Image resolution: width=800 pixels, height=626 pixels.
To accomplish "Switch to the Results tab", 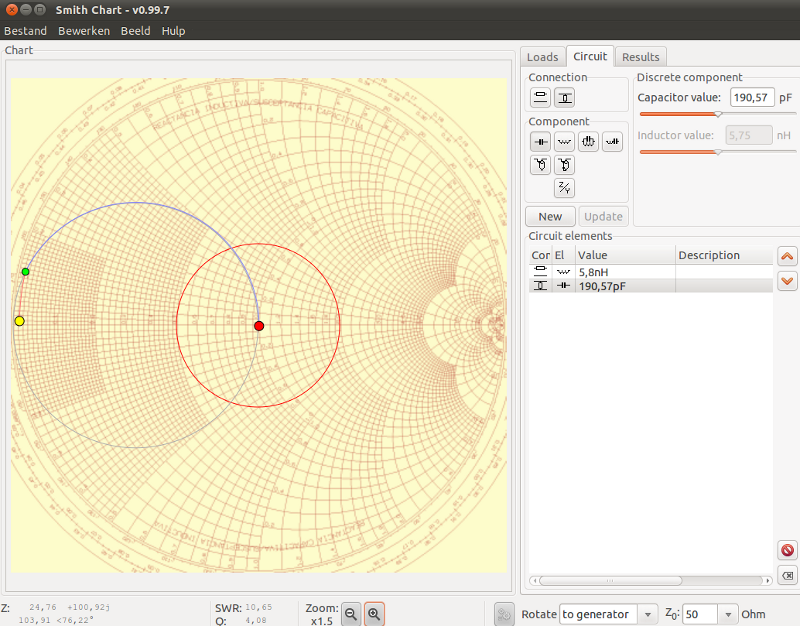I will pyautogui.click(x=640, y=57).
